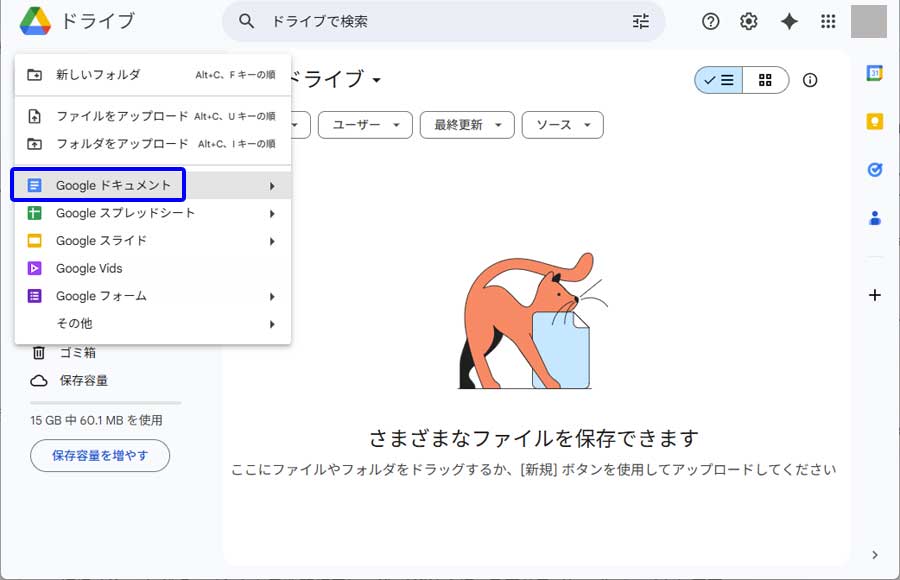This screenshot has height=580, width=900.
Task: Show the details info panel
Action: (x=810, y=80)
